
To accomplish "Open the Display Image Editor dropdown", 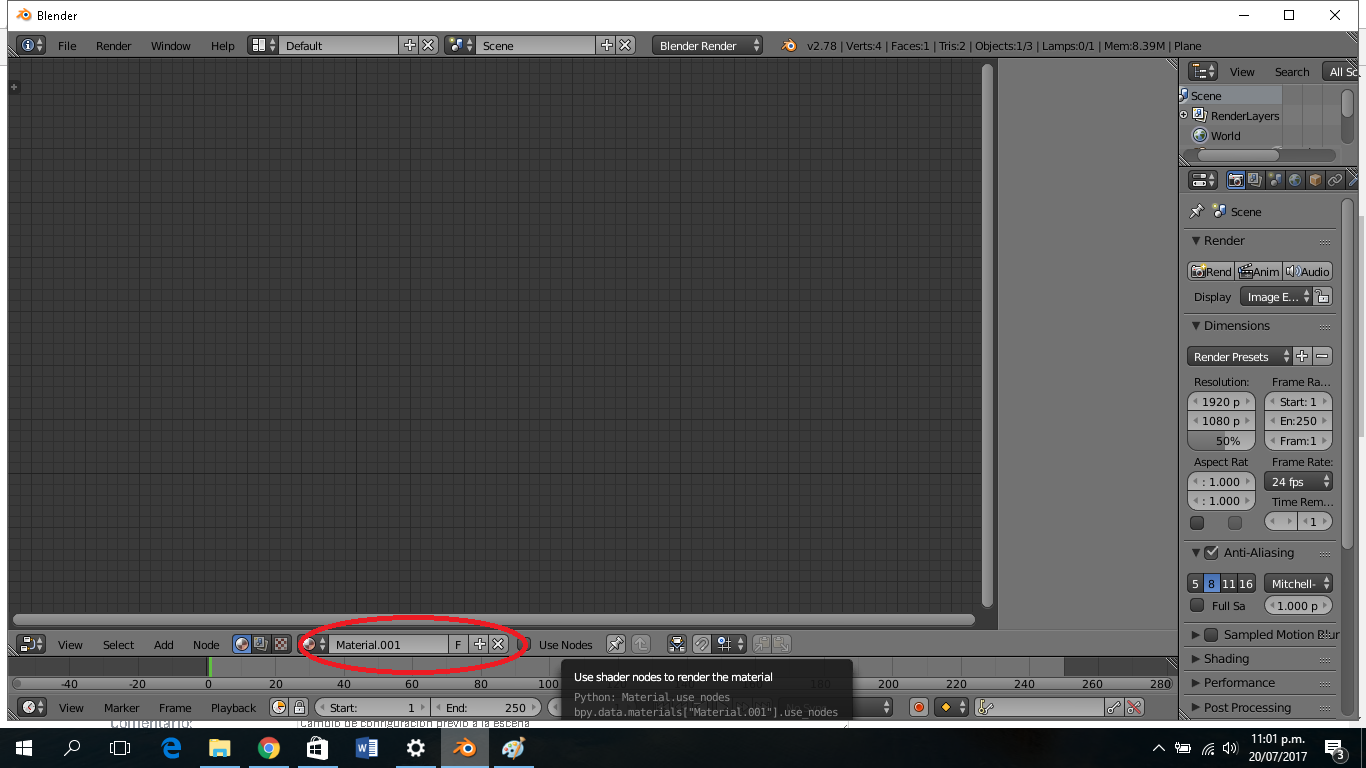I will [x=1275, y=297].
